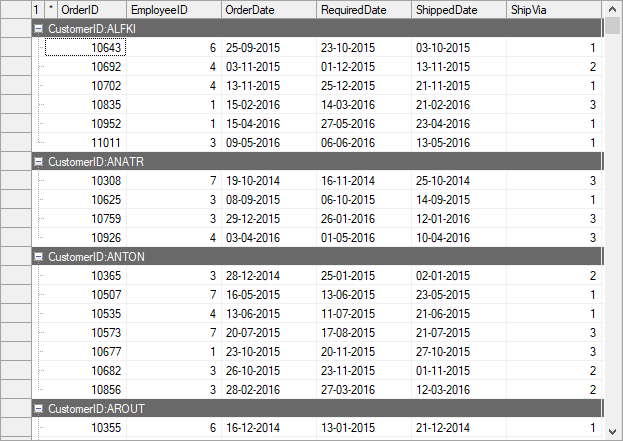
Task: Click the row header of order 10692
Action: coord(15,67)
